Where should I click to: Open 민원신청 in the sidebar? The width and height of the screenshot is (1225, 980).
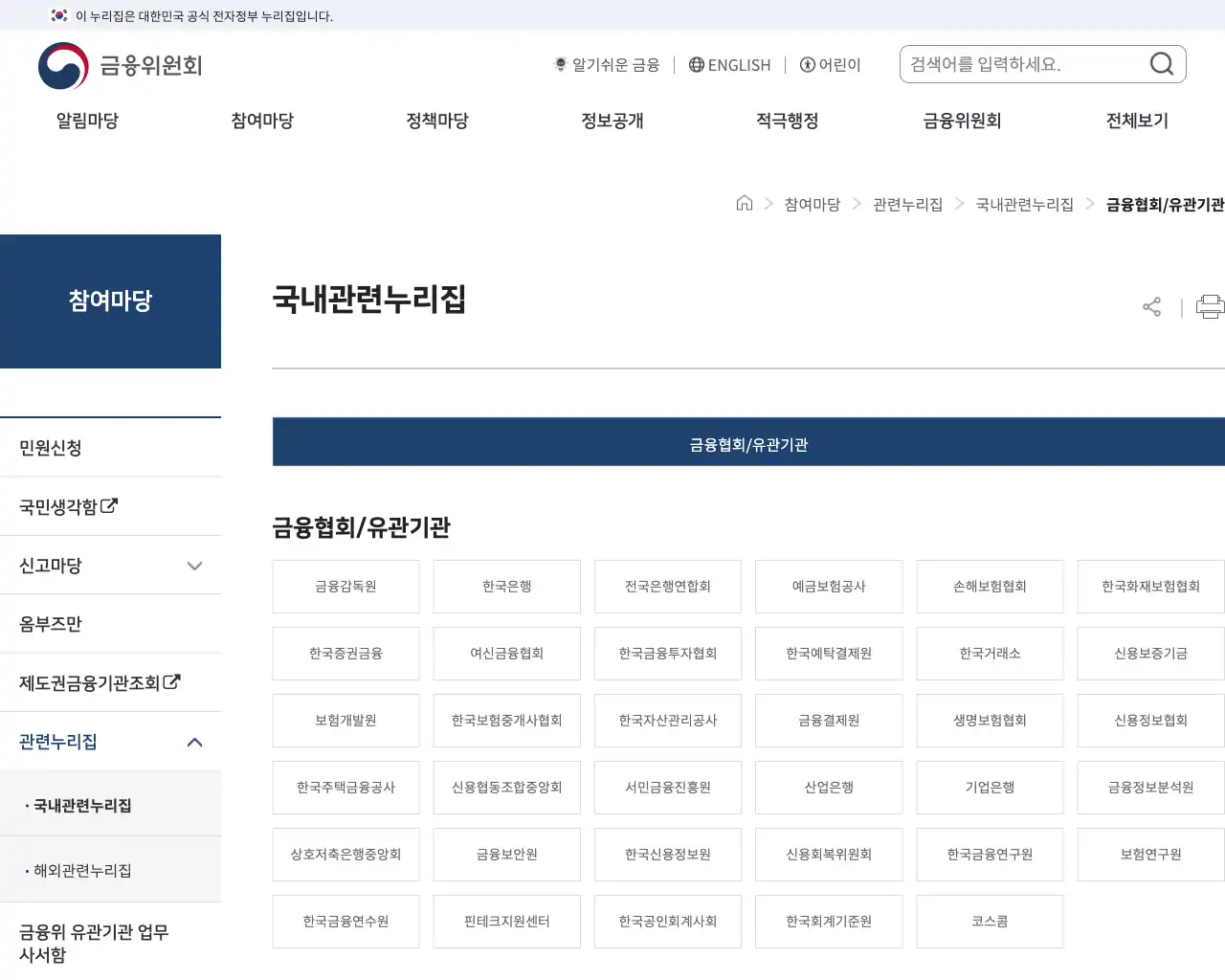coord(111,448)
